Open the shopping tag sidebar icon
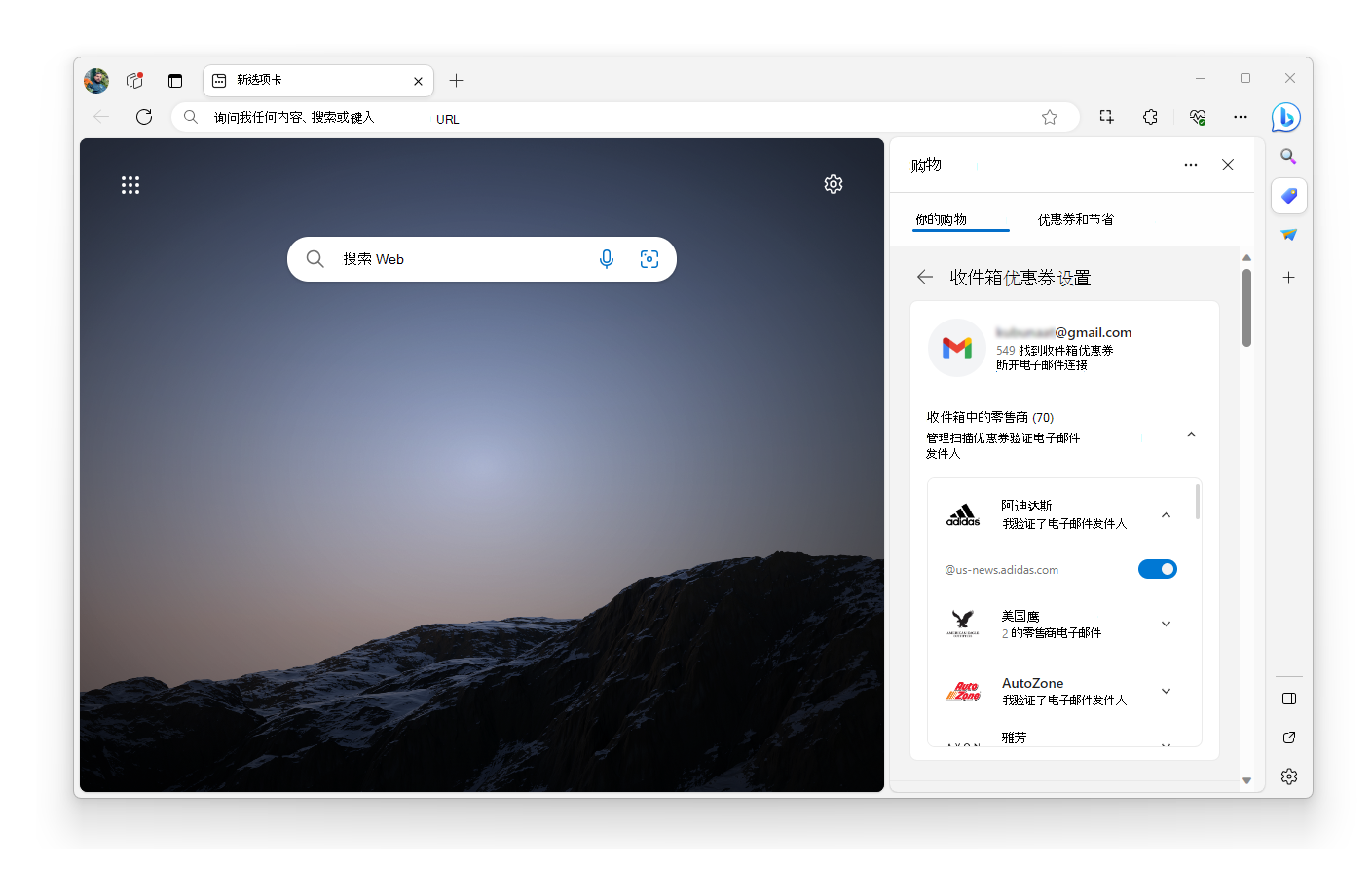 click(1289, 196)
